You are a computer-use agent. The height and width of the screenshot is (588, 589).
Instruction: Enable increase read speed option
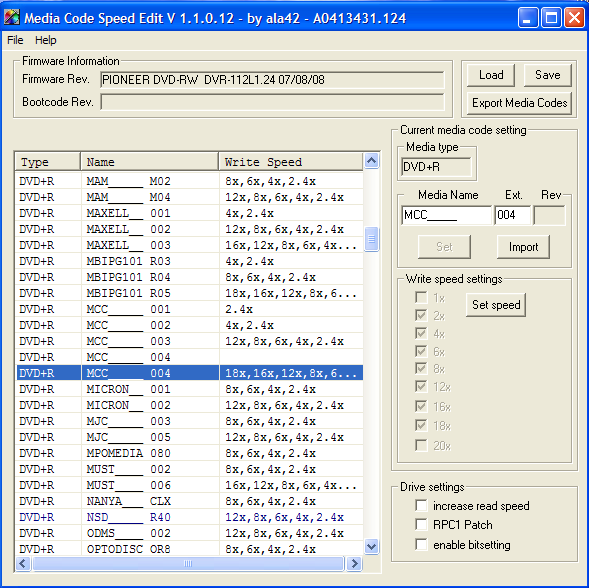point(421,505)
